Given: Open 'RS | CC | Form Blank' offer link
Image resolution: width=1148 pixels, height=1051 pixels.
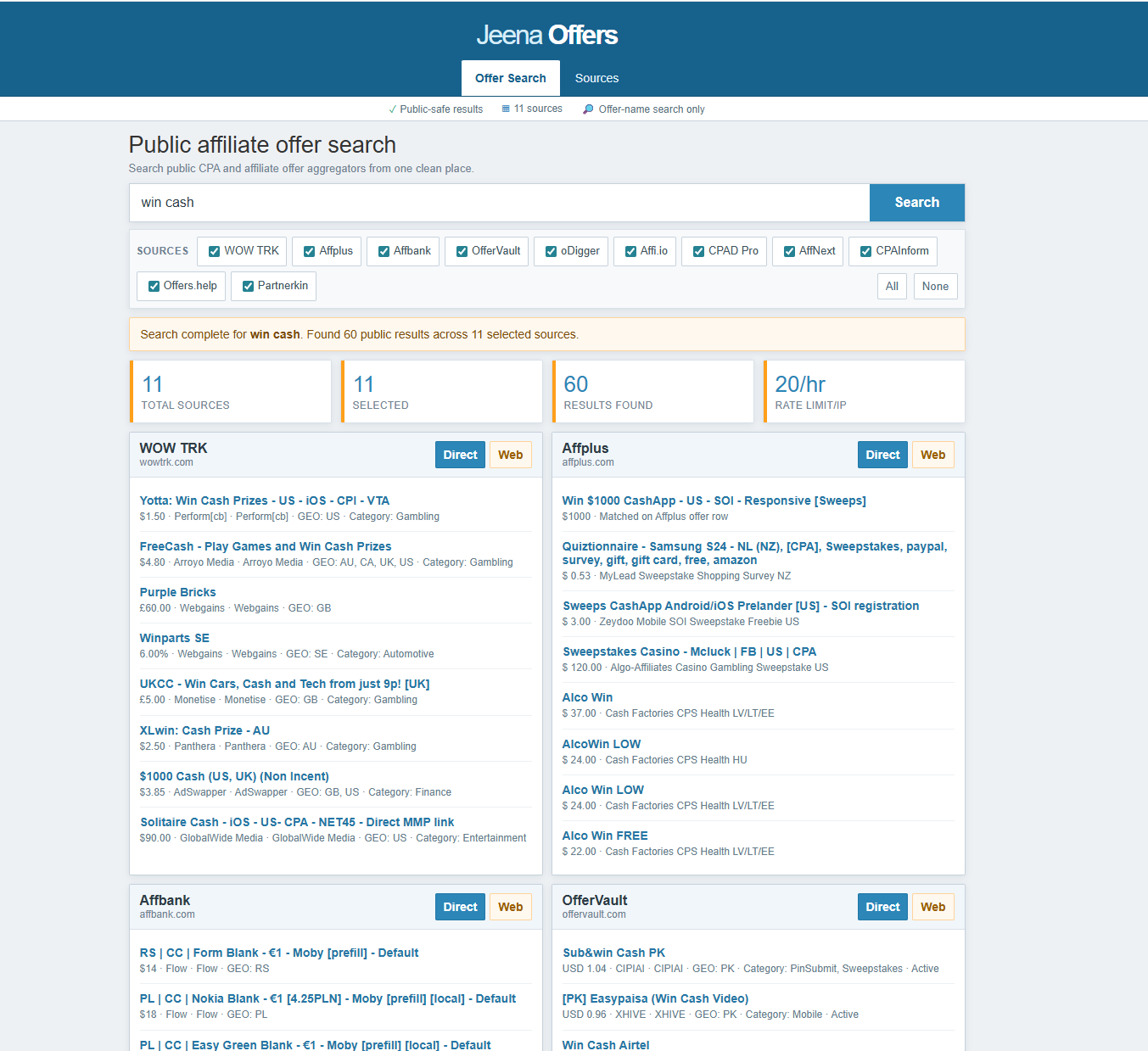Looking at the screenshot, I should [x=279, y=953].
